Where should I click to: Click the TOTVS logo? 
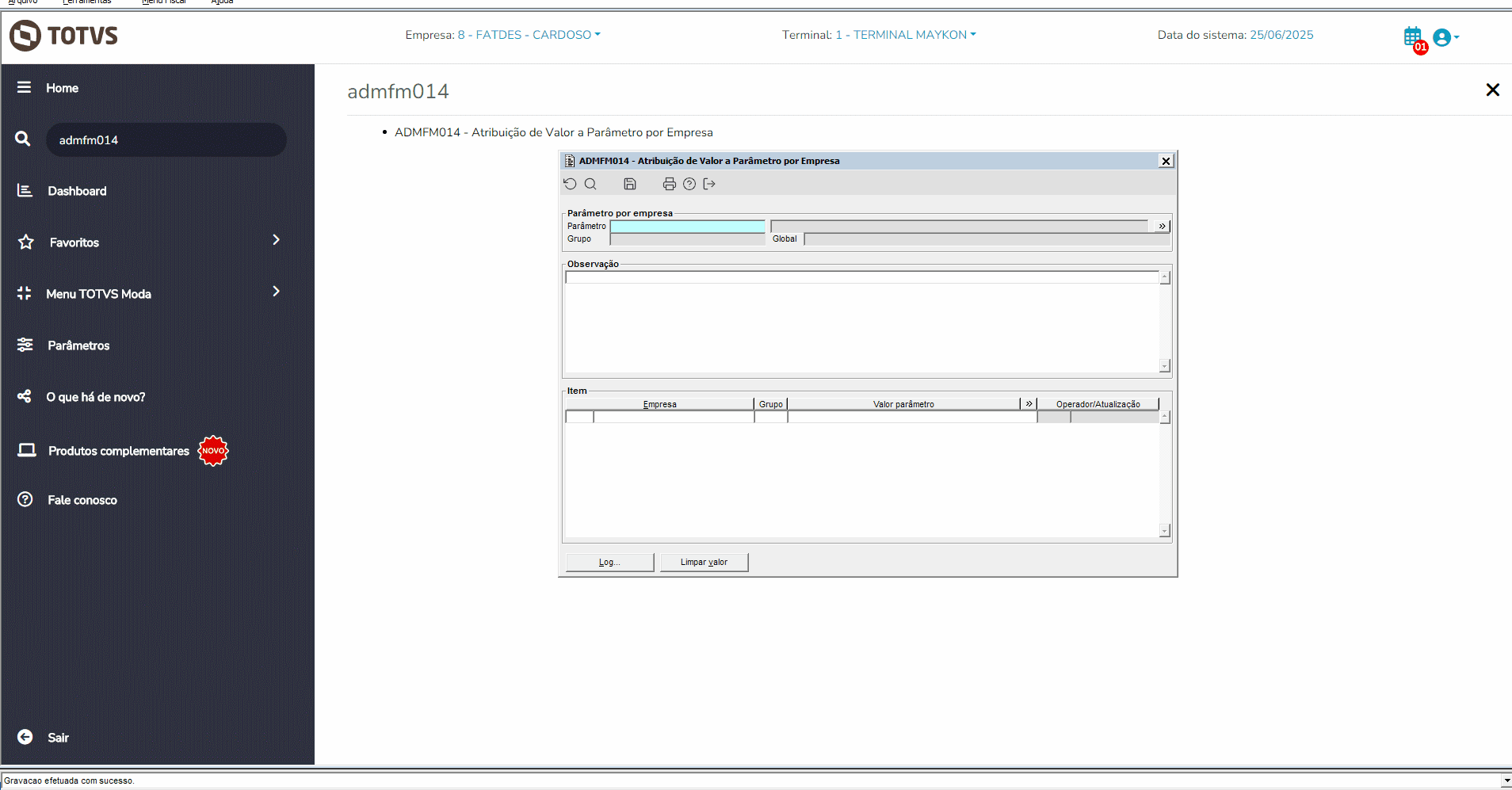tap(63, 36)
